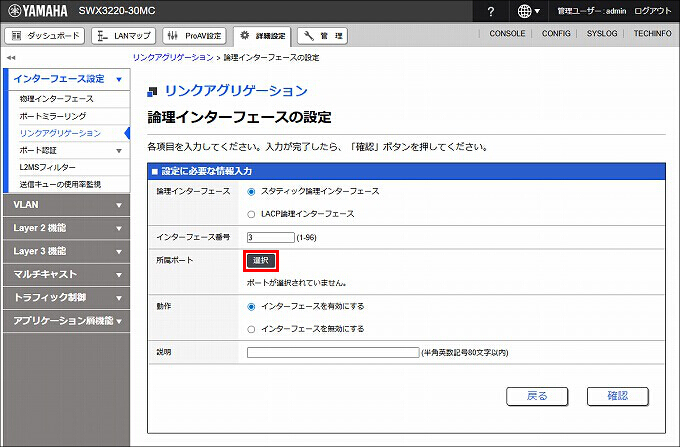Click the 論理インターフェースの設定 breadcrumb text
Screen dimensions: 680x447
[x=271, y=57]
